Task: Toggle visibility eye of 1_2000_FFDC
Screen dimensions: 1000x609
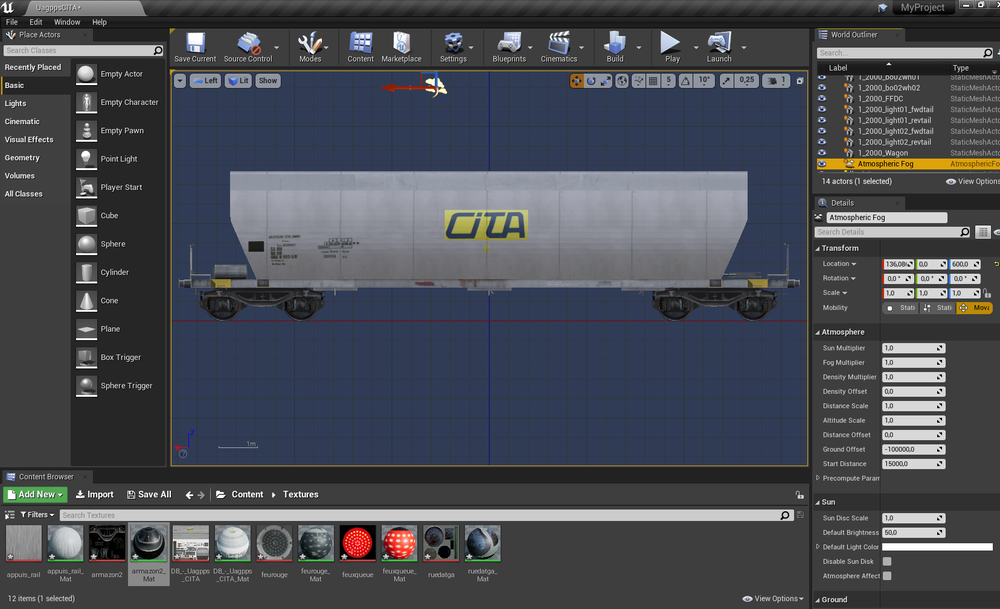Action: click(x=822, y=99)
